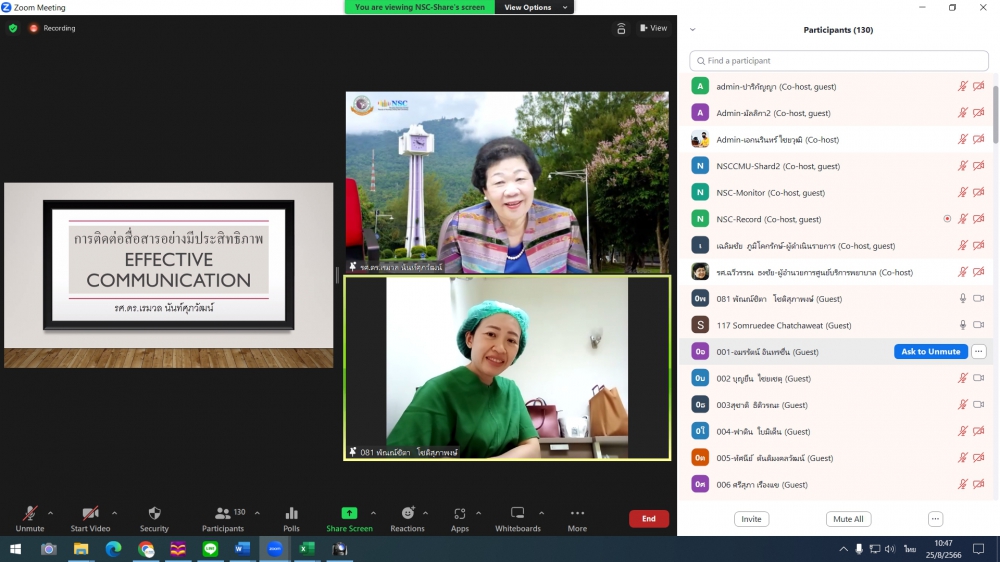The width and height of the screenshot is (1000, 562).
Task: Open the More menu in toolbar
Action: tap(577, 513)
